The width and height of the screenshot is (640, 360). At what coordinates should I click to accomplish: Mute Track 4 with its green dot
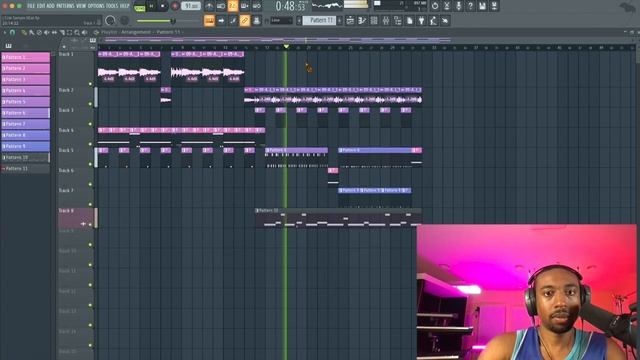(90, 144)
